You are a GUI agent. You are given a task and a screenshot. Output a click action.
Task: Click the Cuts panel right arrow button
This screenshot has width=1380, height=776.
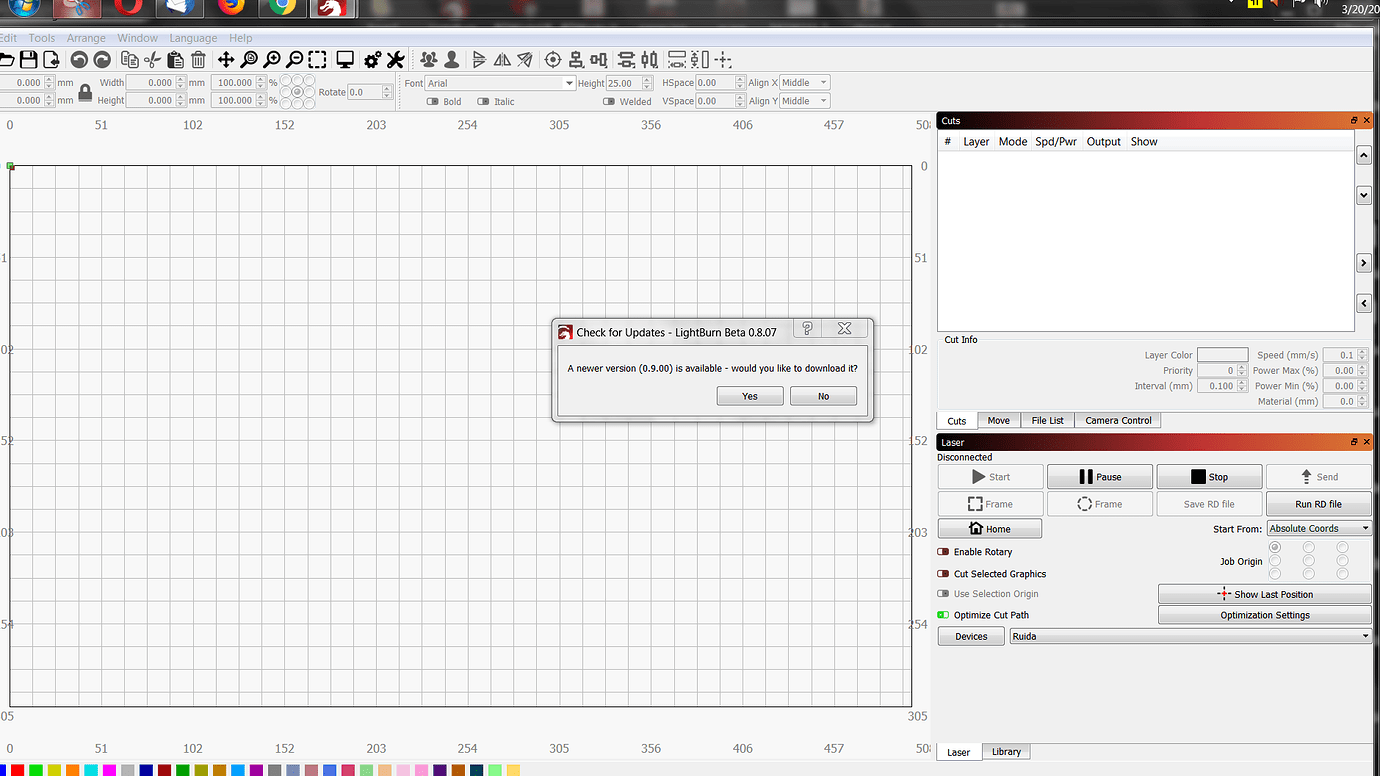pos(1364,263)
